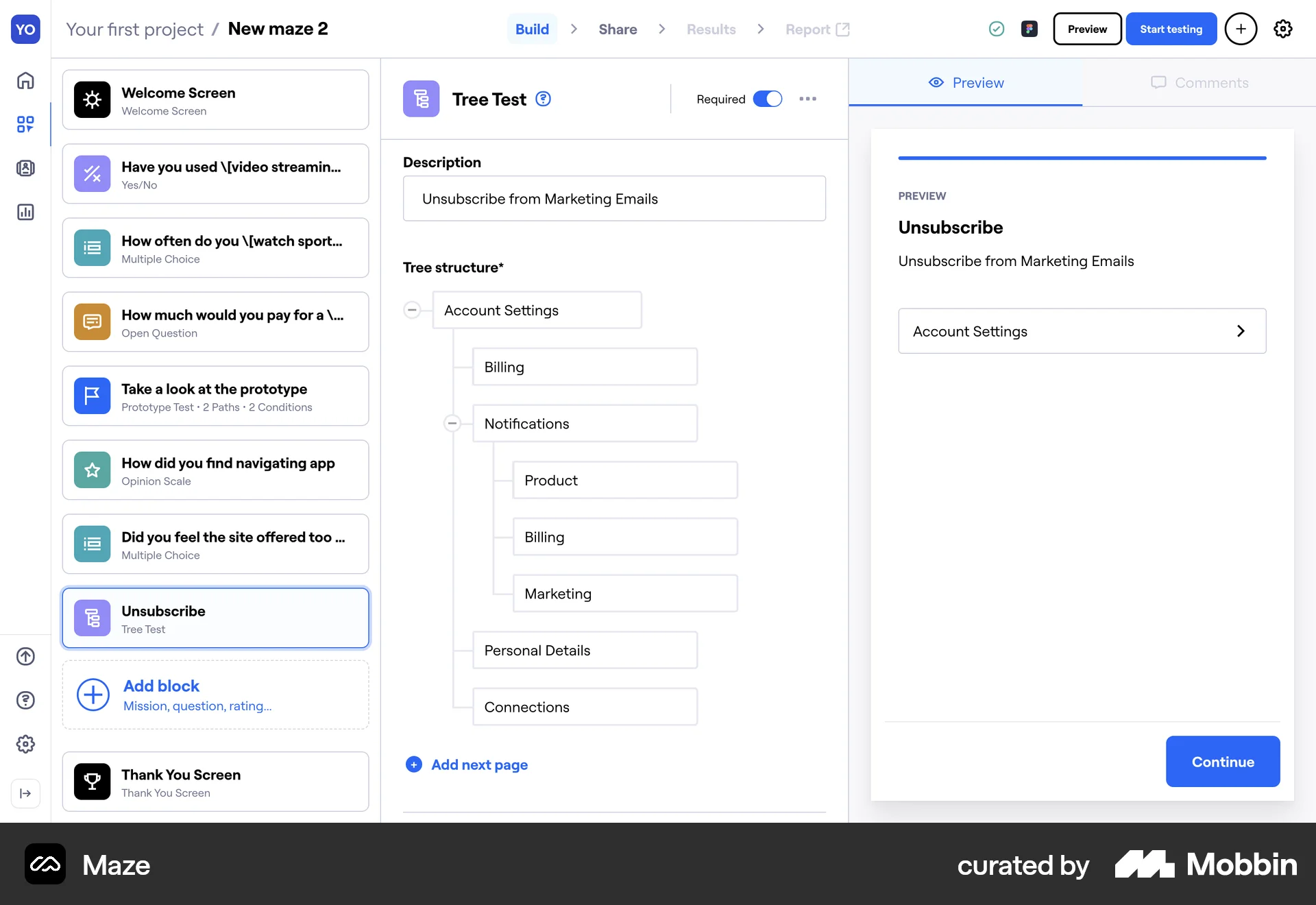Image resolution: width=1316 pixels, height=905 pixels.
Task: Open the more options menu beside Required
Action: tap(808, 99)
